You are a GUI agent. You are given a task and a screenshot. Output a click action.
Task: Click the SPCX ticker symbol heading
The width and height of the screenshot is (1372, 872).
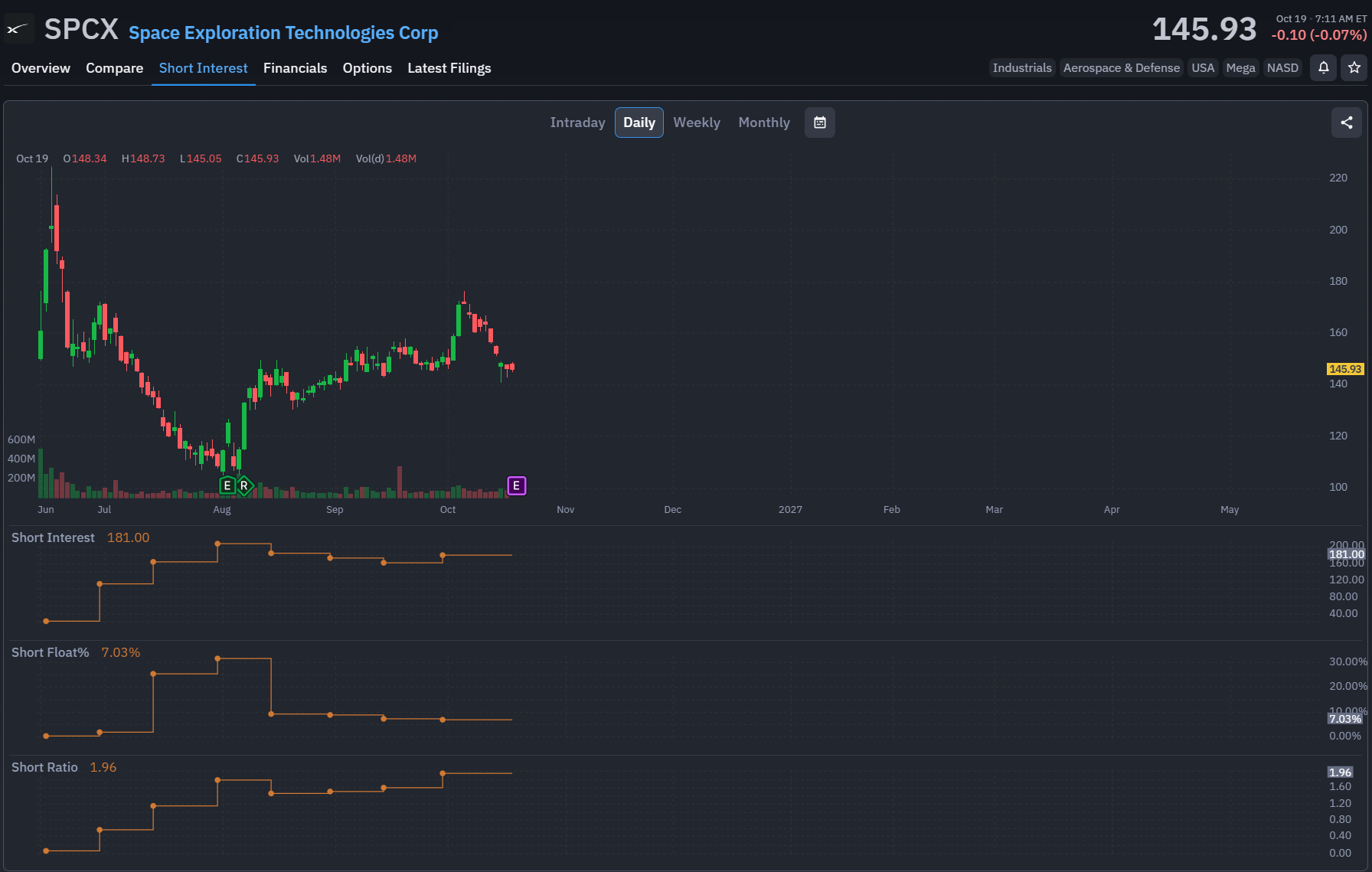click(81, 30)
